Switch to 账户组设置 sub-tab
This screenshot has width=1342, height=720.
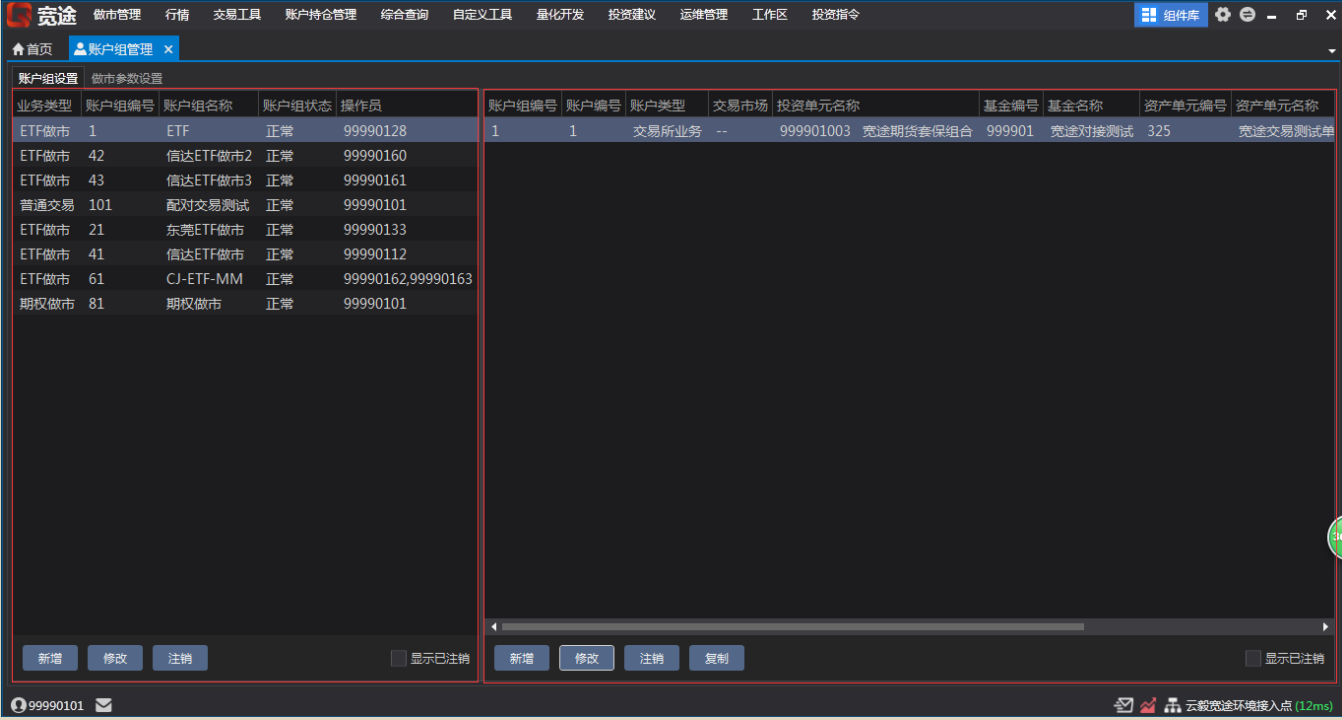[48, 78]
